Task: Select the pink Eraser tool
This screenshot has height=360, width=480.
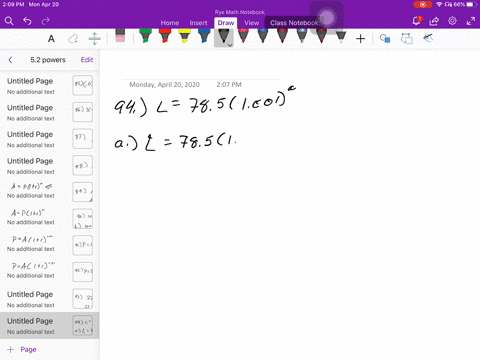Action: tap(120, 36)
